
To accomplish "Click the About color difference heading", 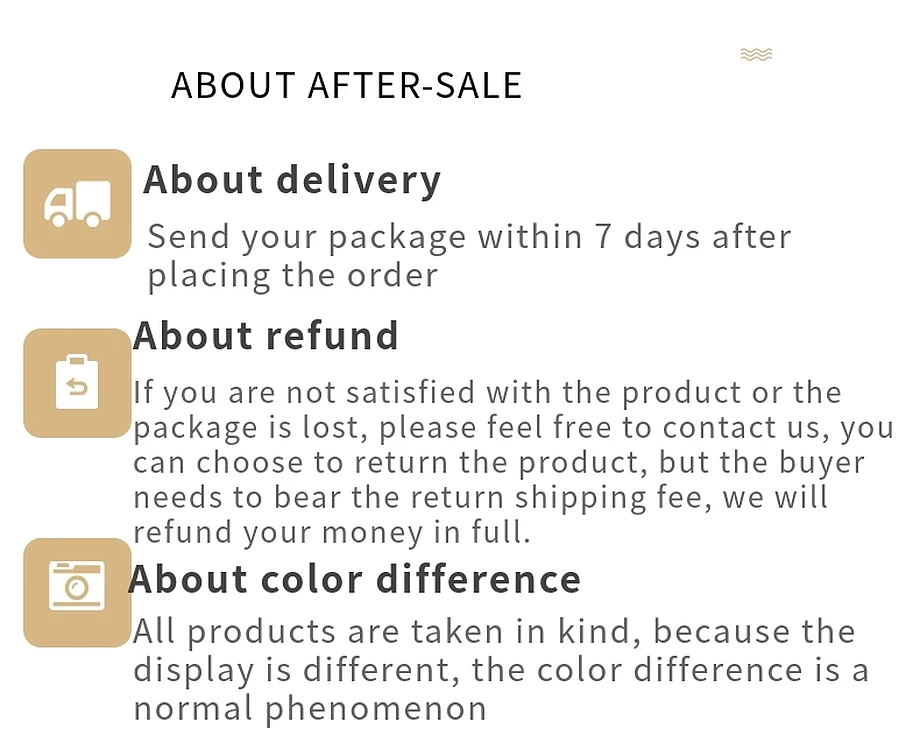I will click(354, 579).
